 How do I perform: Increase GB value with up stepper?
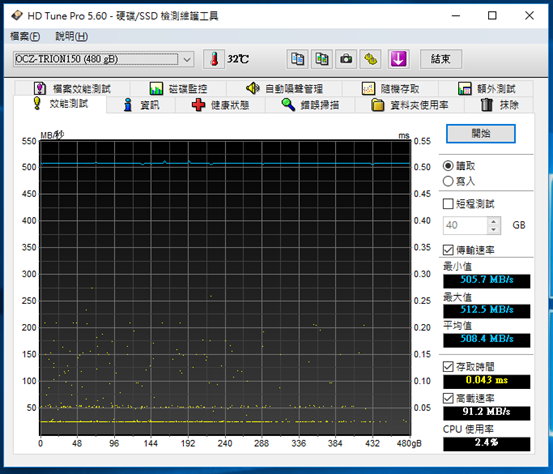[494, 221]
